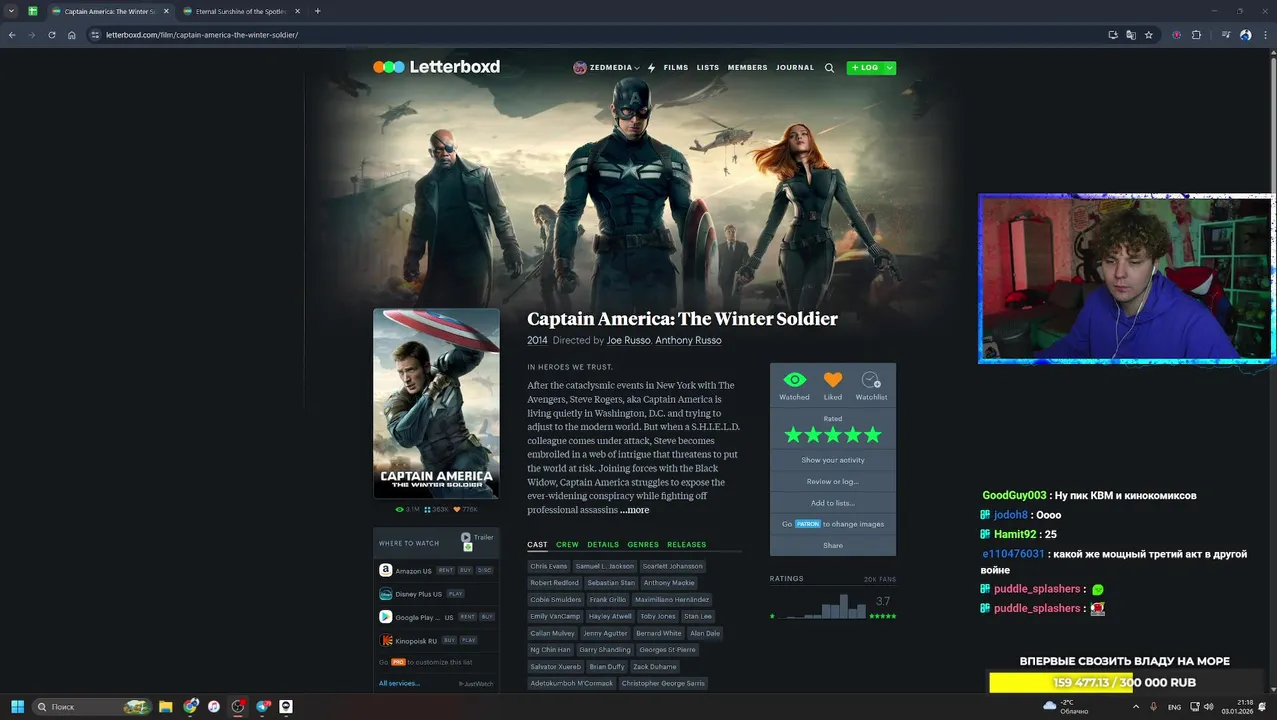The image size is (1277, 720).
Task: Switch to the Eternal Sunshine browser tab
Action: [x=241, y=11]
